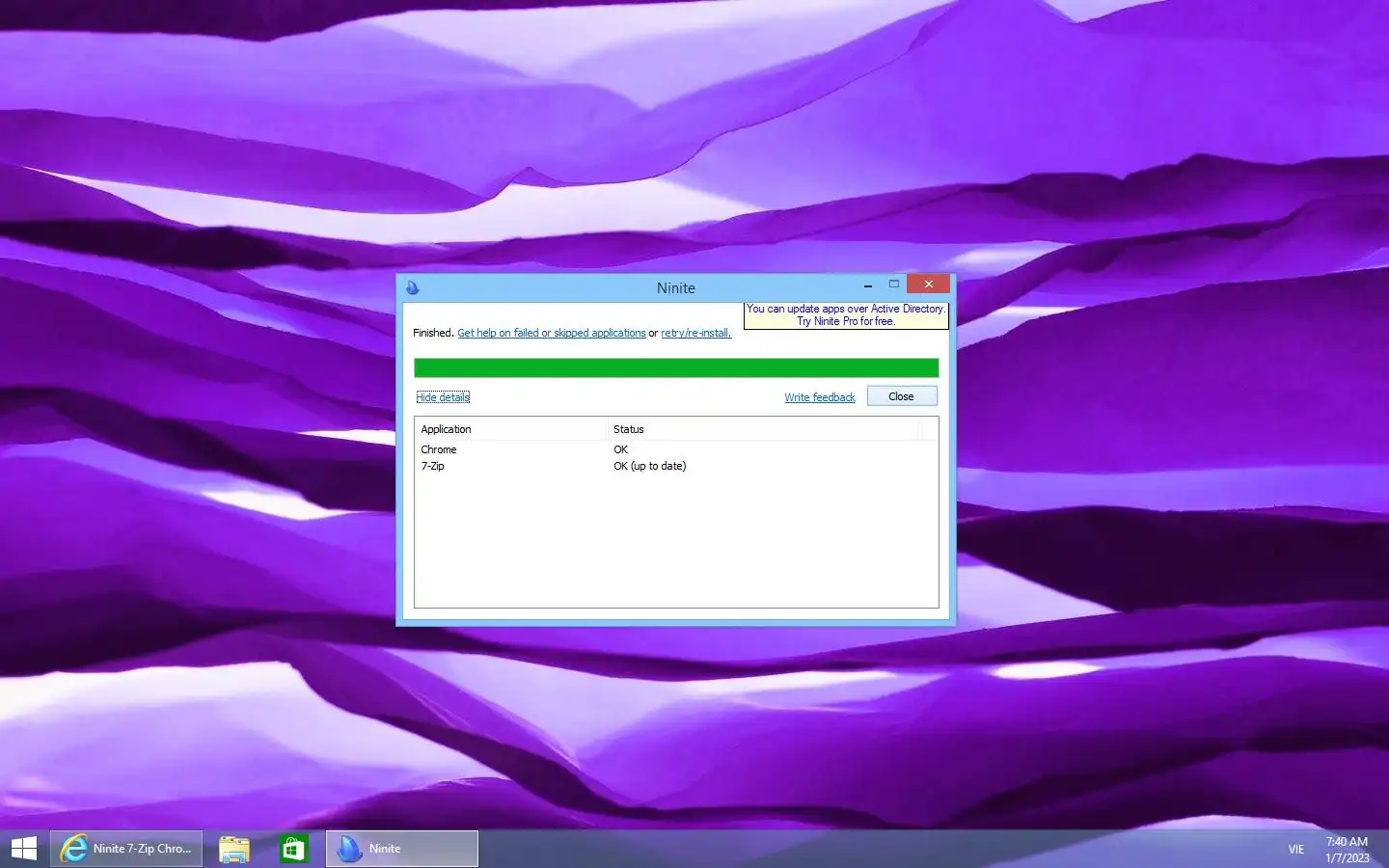Open Internet Explorer Ninite 7-Zip Chrome taskbar item
Screen dimensions: 1389x868
pos(126,849)
